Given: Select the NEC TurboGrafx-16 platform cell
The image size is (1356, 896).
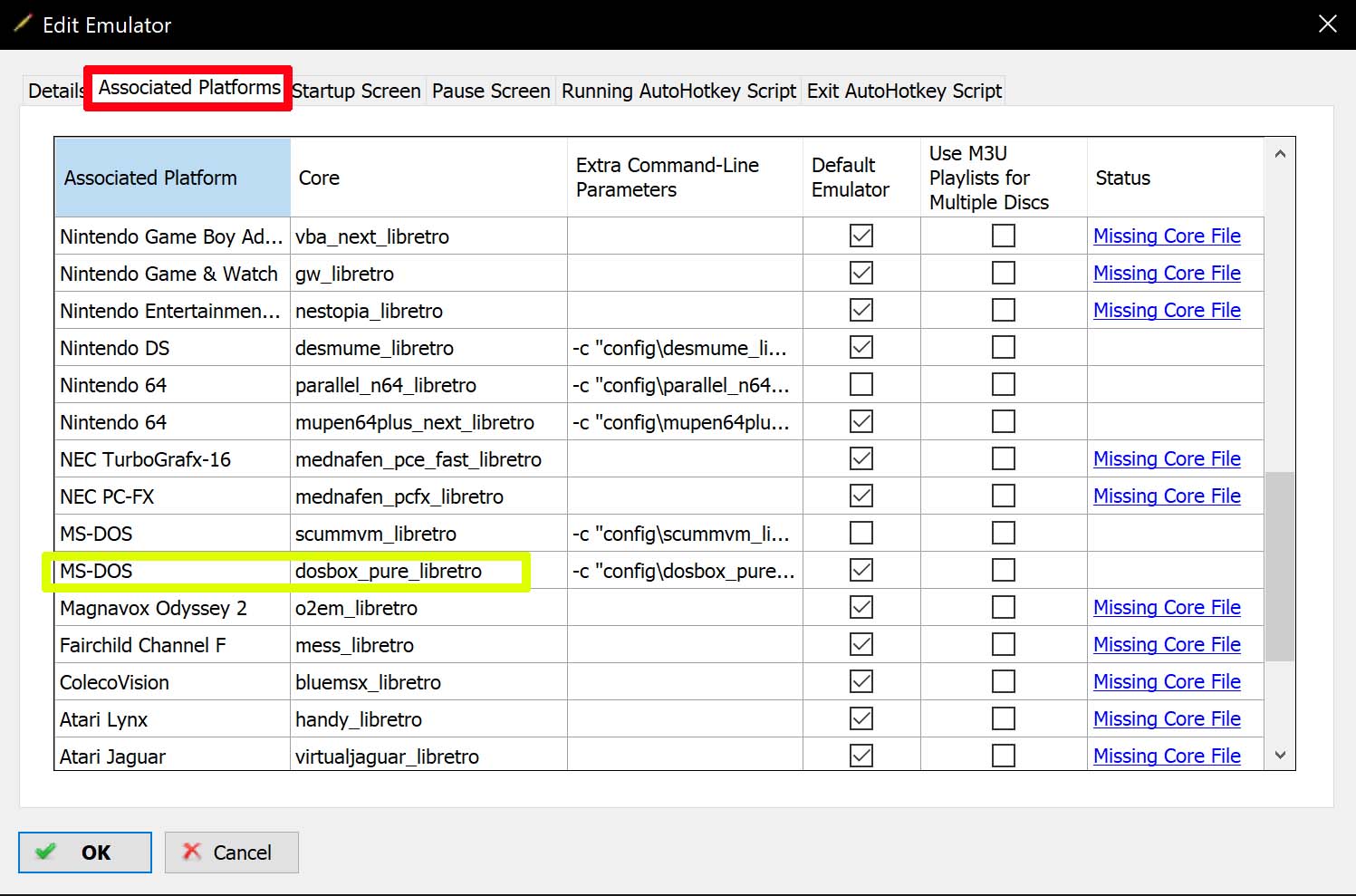Looking at the screenshot, I should coord(172,459).
